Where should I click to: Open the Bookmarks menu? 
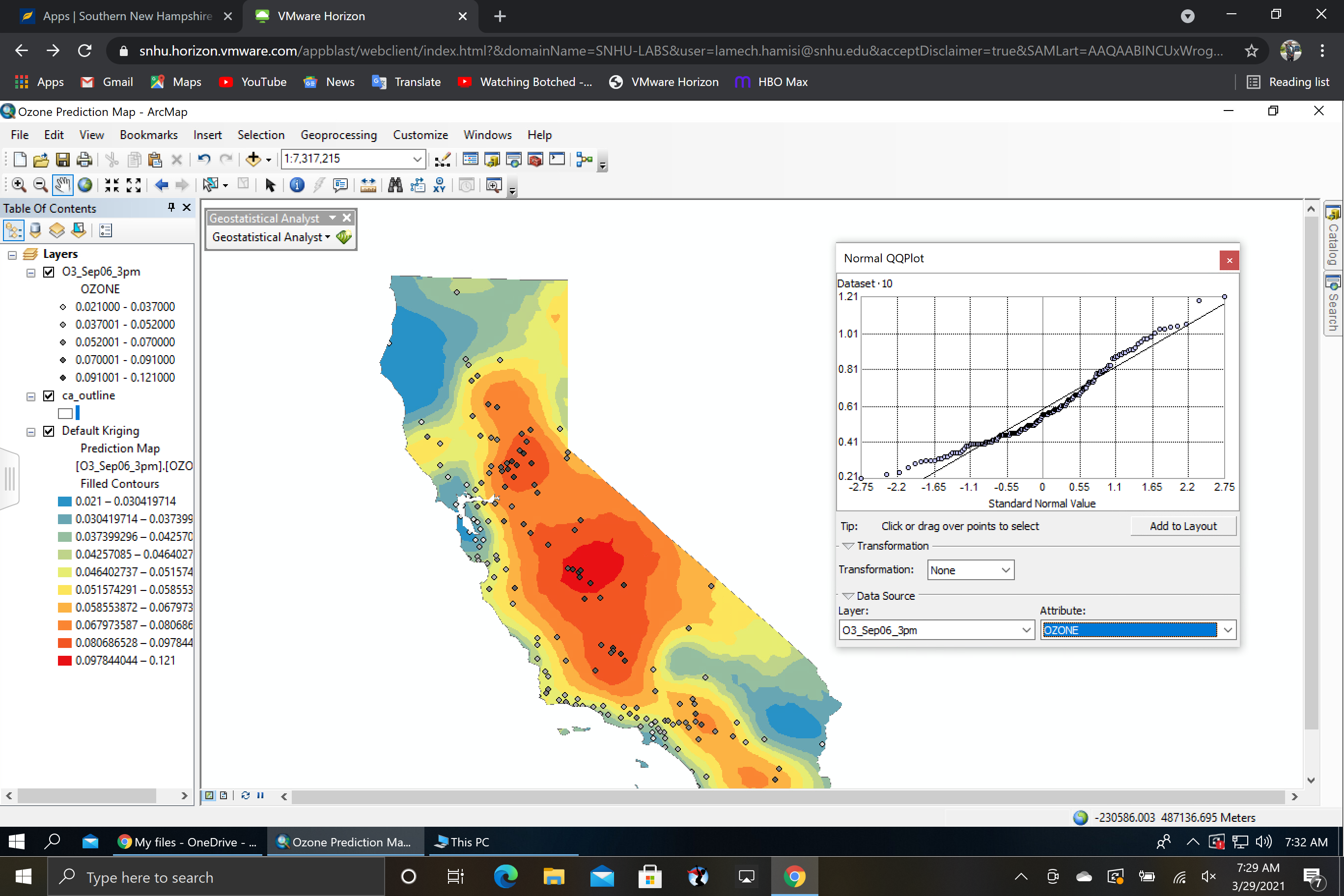[148, 135]
